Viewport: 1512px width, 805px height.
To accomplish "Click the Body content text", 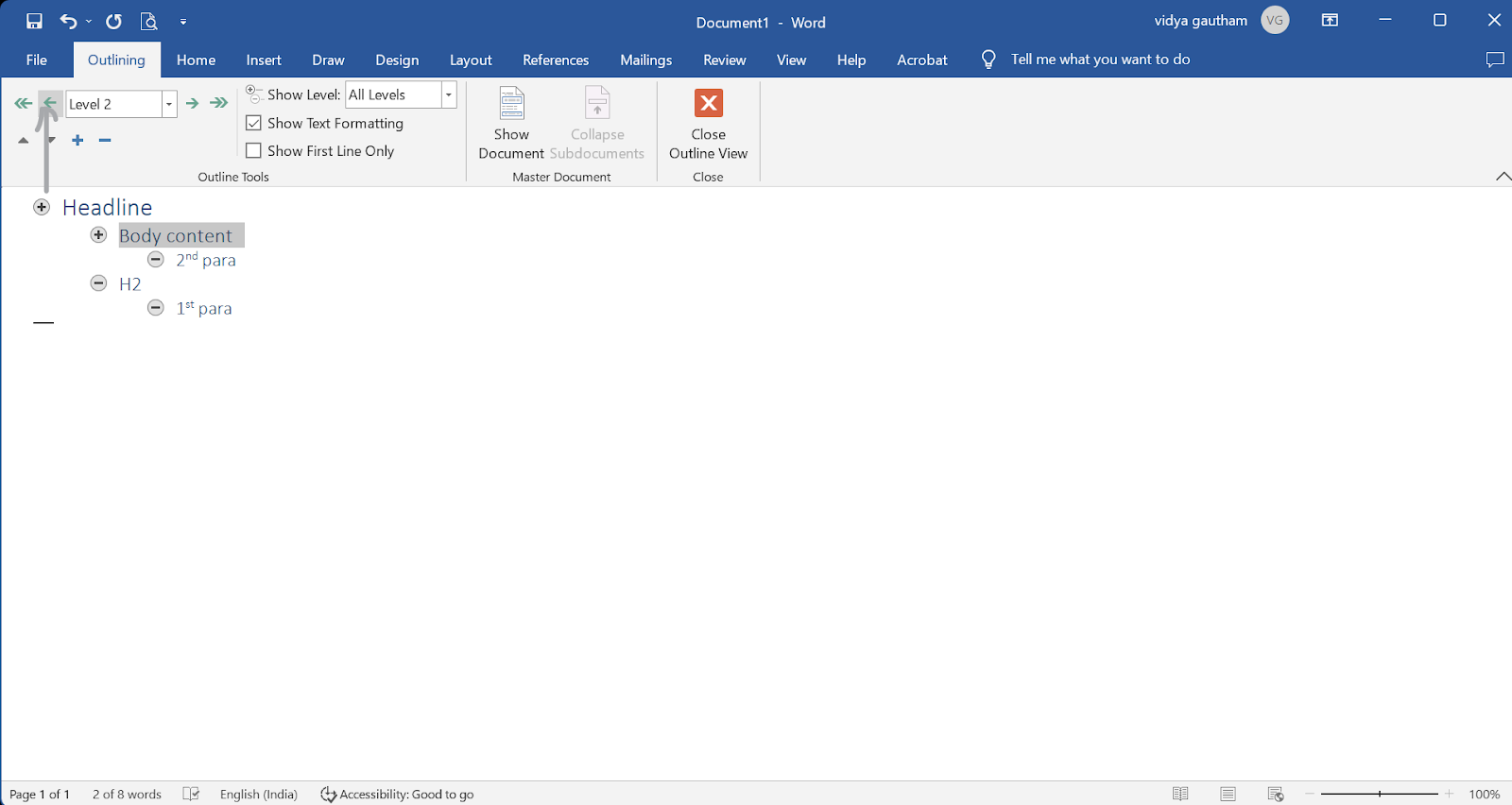I will tap(176, 235).
